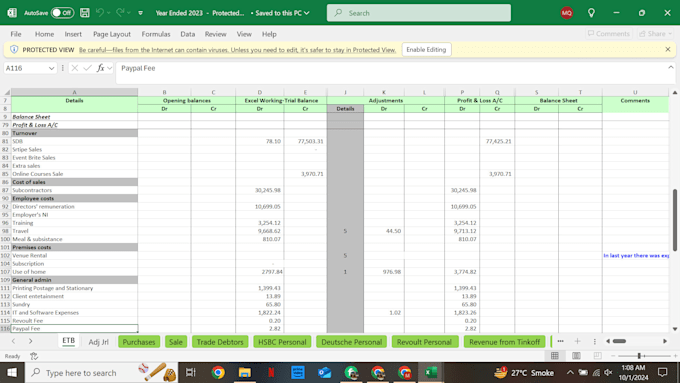Click the formula bar Enter checkmark icon
This screenshot has height=383, width=680.
click(x=88, y=68)
